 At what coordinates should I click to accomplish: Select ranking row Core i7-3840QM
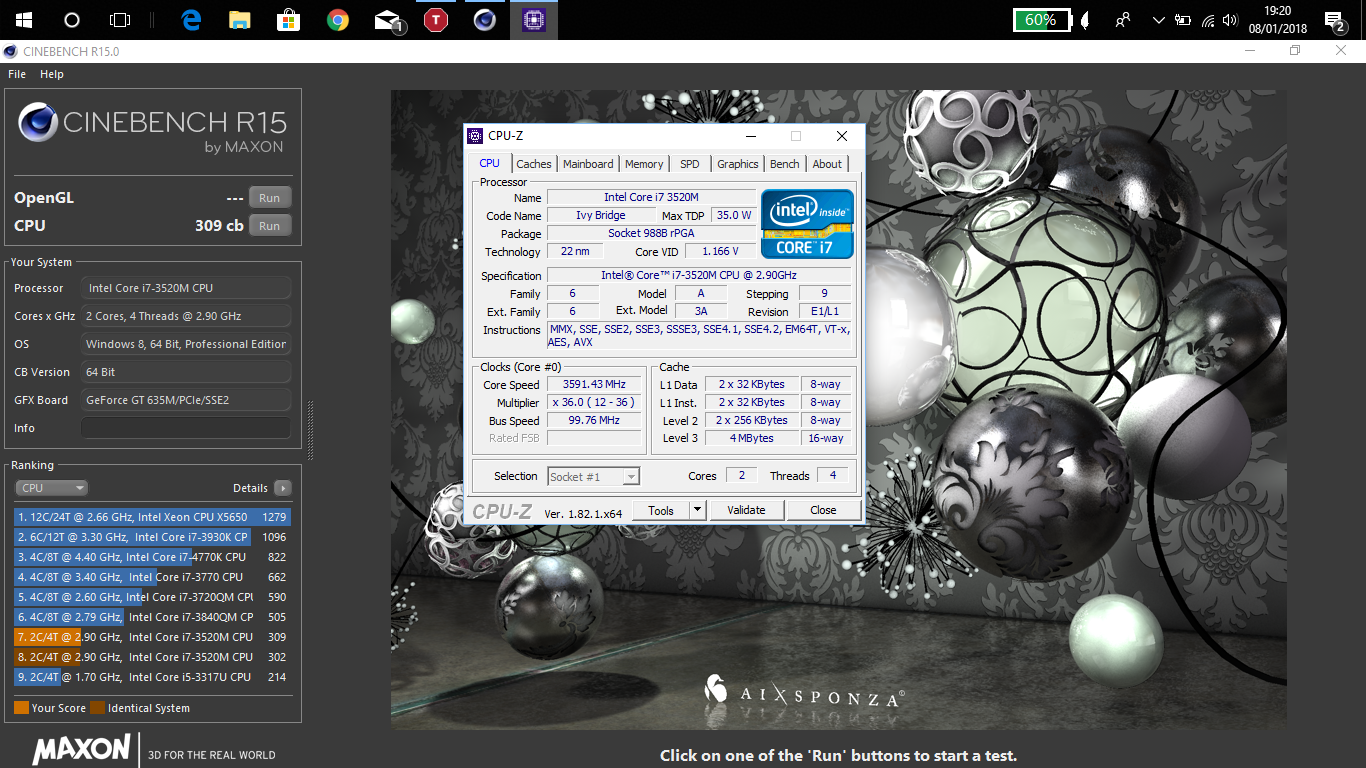click(152, 617)
